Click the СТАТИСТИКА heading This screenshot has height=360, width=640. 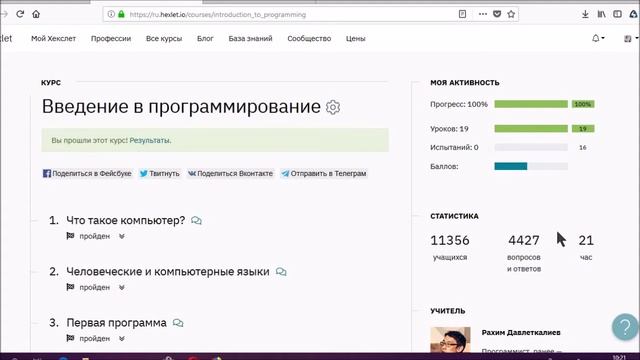pos(454,216)
